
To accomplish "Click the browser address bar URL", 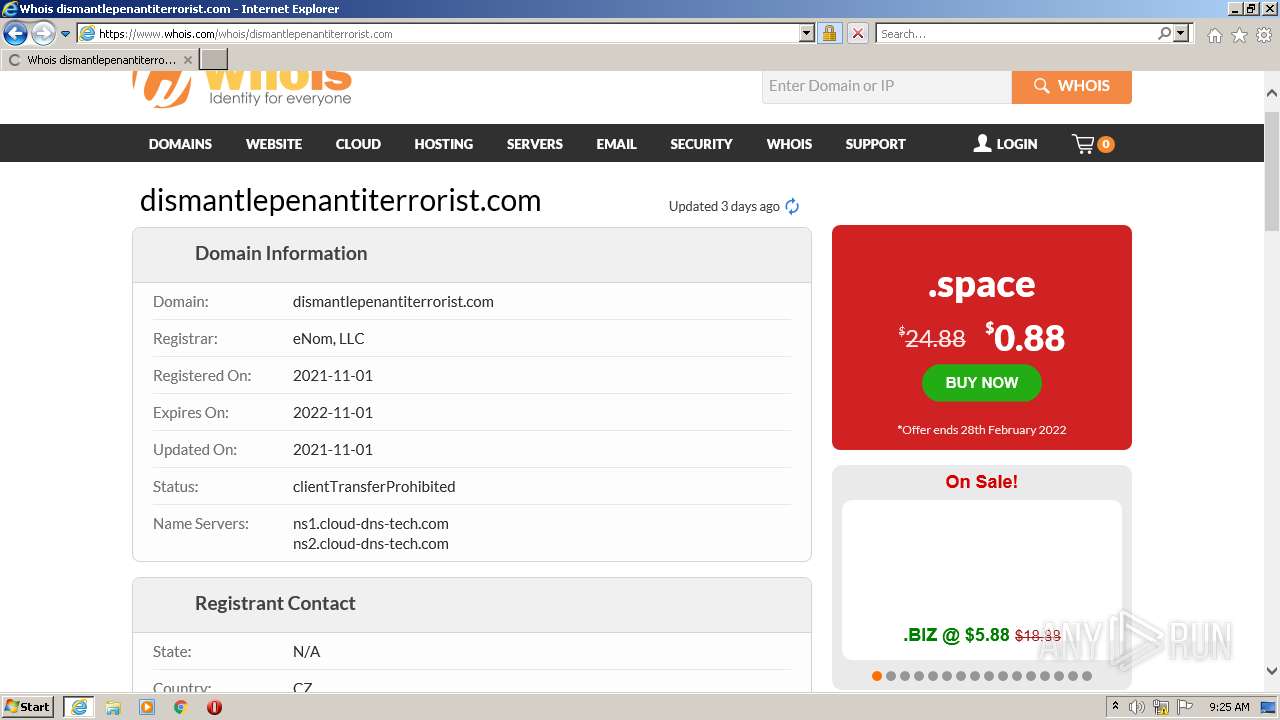I will [x=447, y=33].
